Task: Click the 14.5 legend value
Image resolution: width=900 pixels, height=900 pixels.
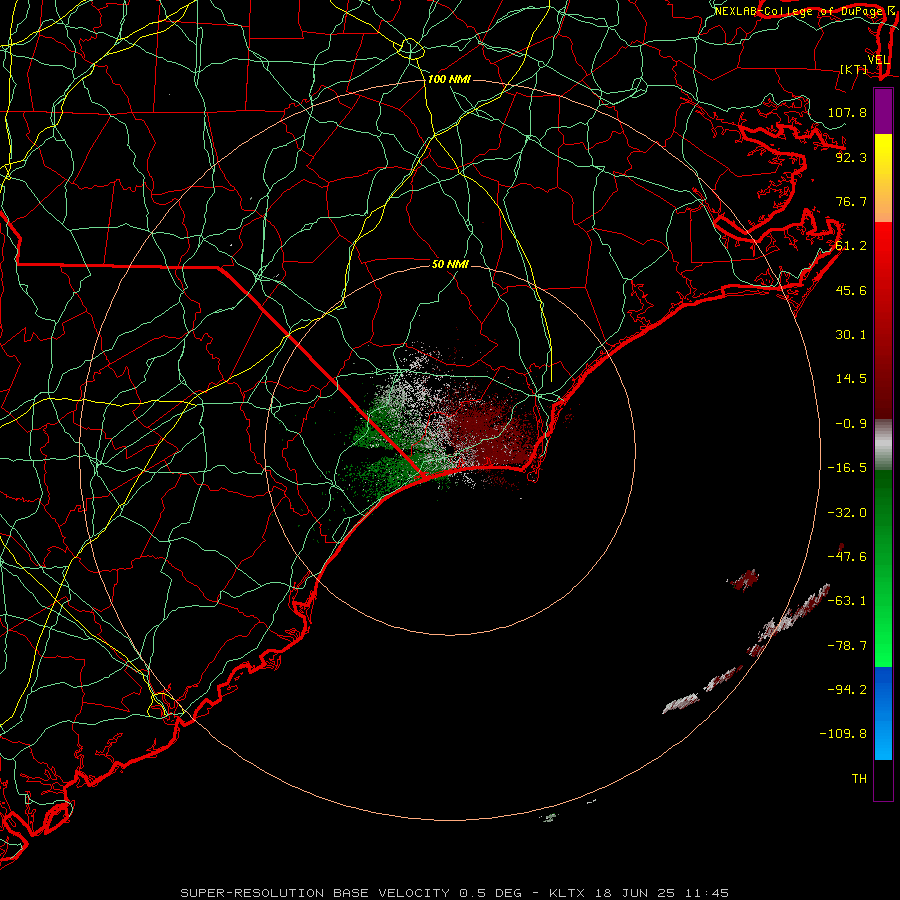Action: [851, 379]
